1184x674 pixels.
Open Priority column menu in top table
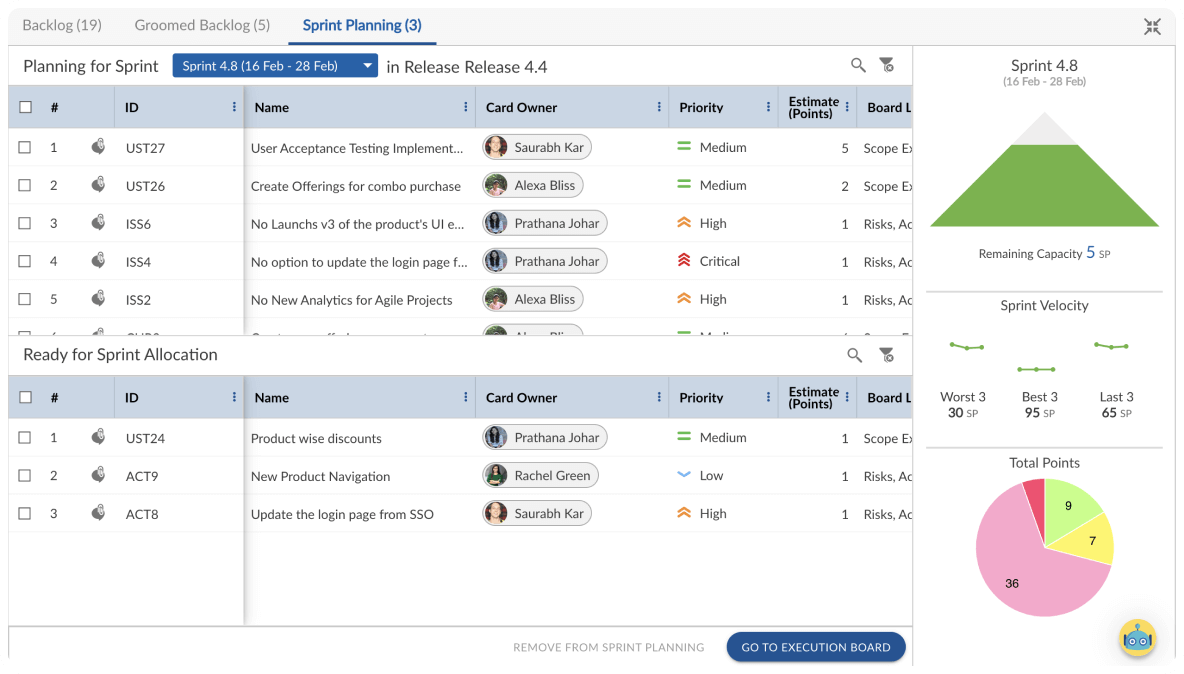[x=768, y=107]
